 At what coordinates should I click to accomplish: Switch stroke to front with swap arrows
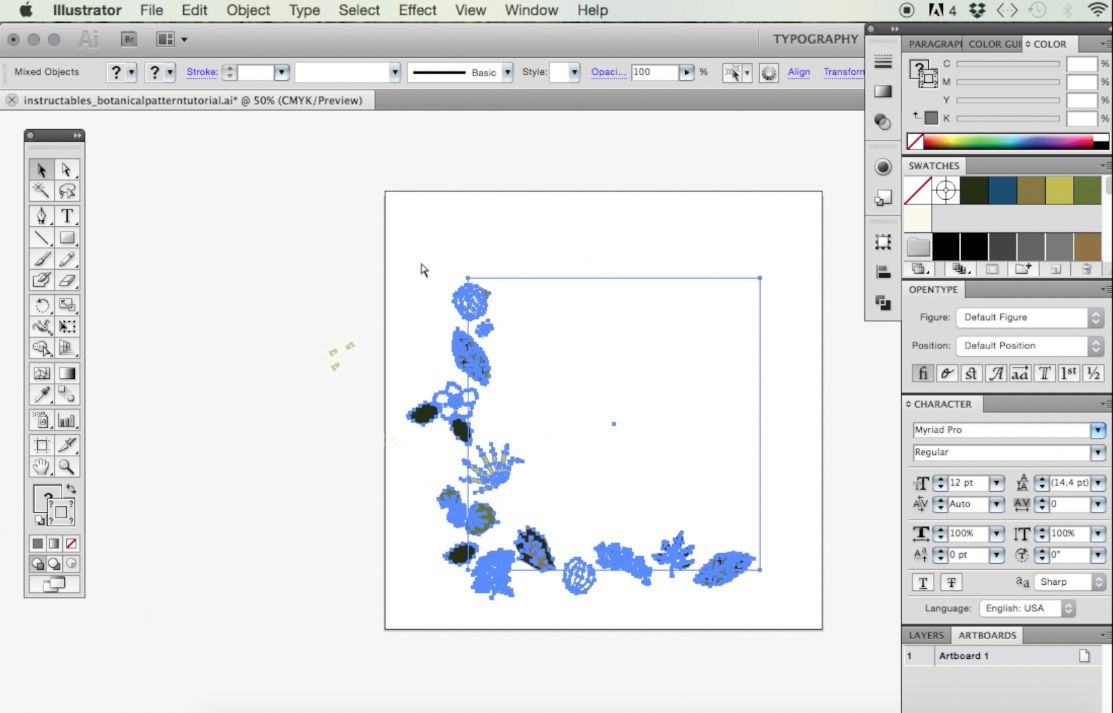pos(71,487)
